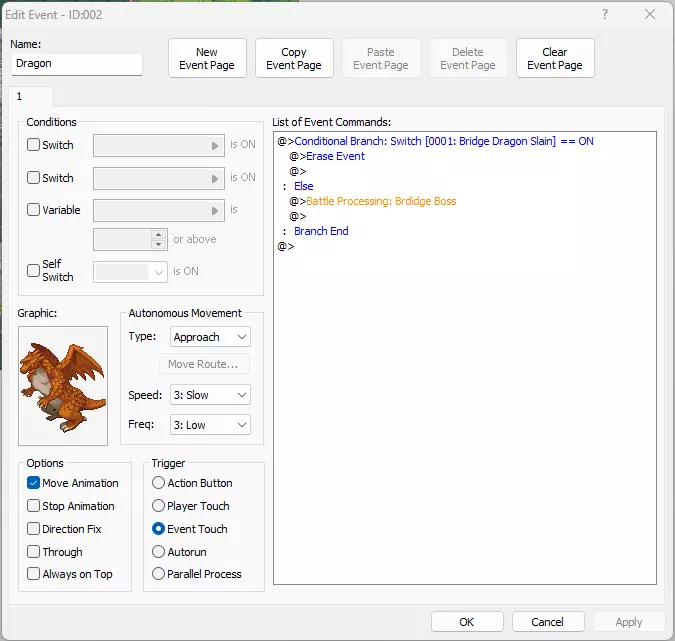Viewport: 675px width, 641px height.
Task: Click the Name field containing Dragon
Action: 77,64
